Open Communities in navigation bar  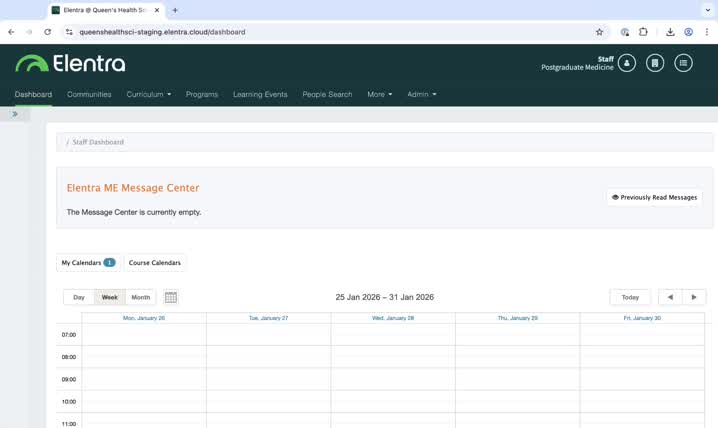pyautogui.click(x=89, y=94)
